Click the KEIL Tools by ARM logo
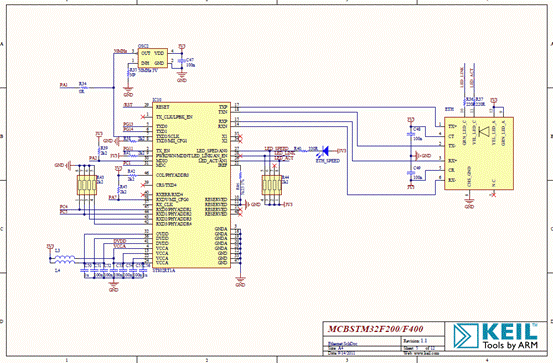Image resolution: width=553 pixels, height=363 pixels. pos(496,336)
